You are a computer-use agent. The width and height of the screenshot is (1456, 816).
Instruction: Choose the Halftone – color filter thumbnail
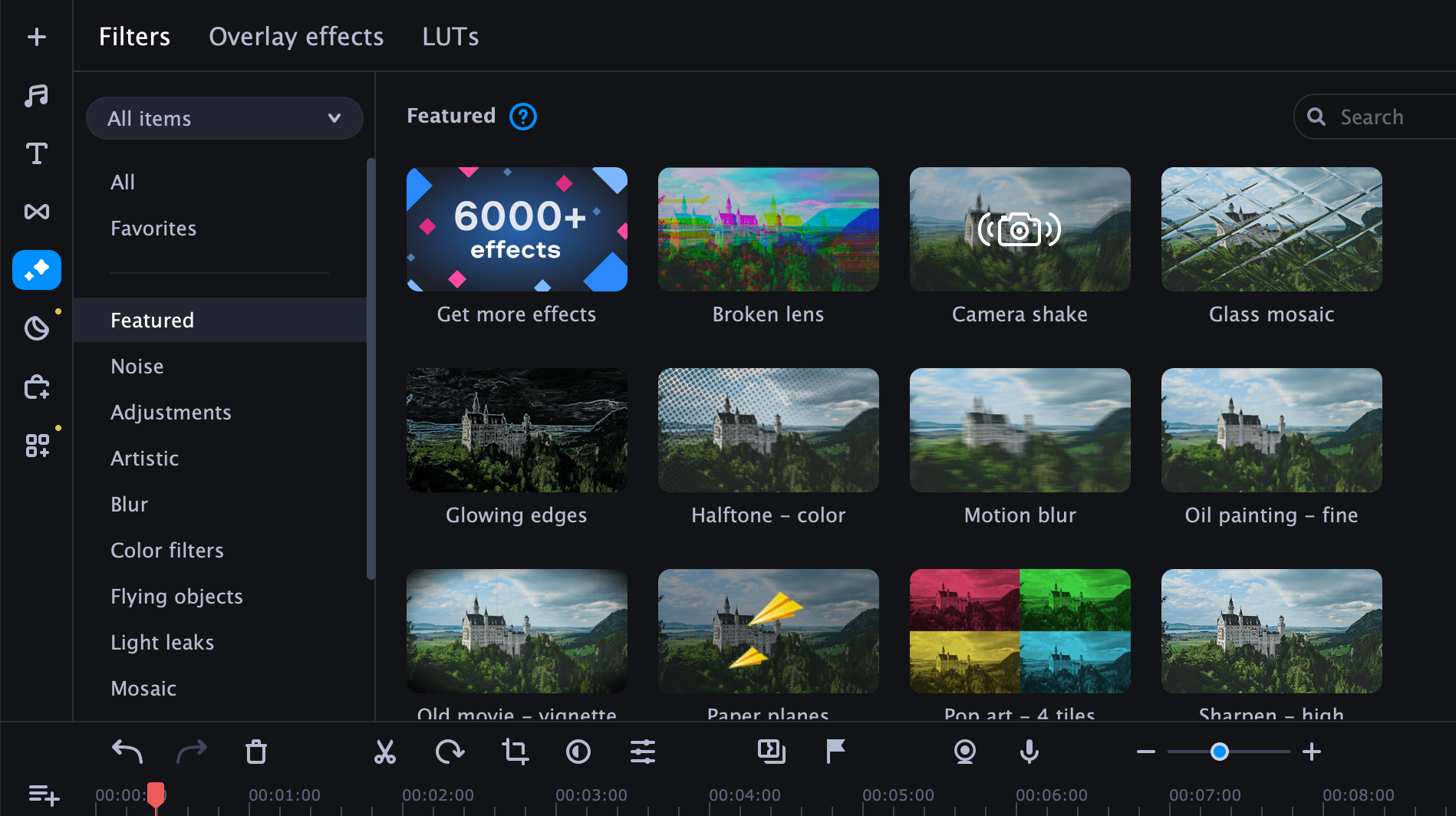769,430
